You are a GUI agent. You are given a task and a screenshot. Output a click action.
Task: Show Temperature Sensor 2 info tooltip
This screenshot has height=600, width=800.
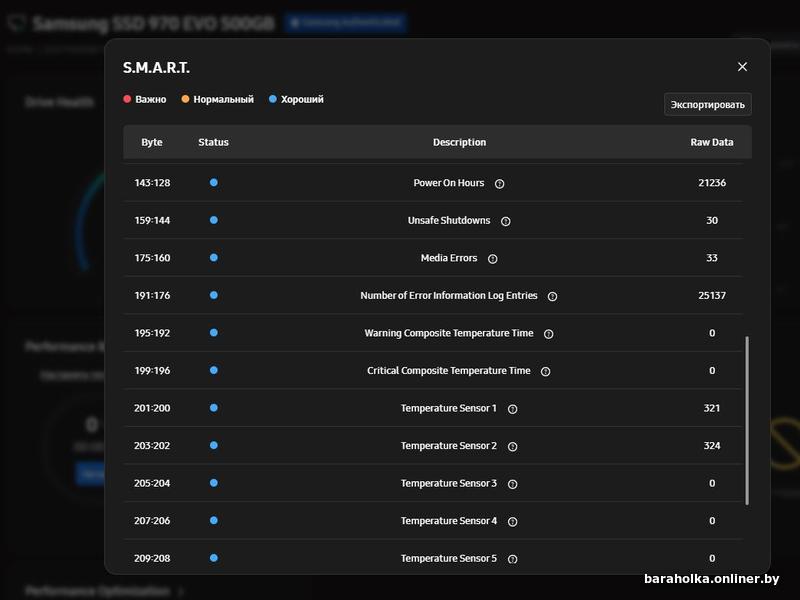click(x=512, y=446)
